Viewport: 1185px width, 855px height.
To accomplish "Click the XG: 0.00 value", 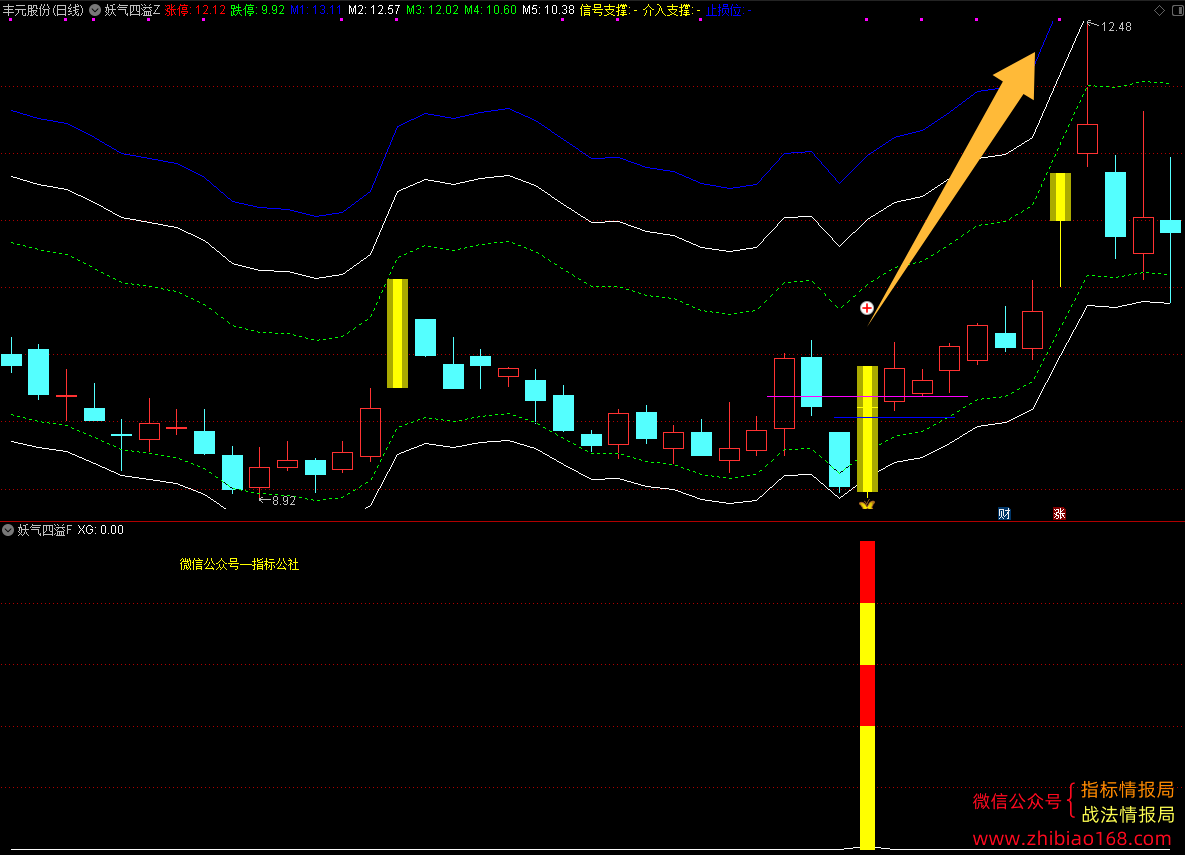I will tap(101, 530).
